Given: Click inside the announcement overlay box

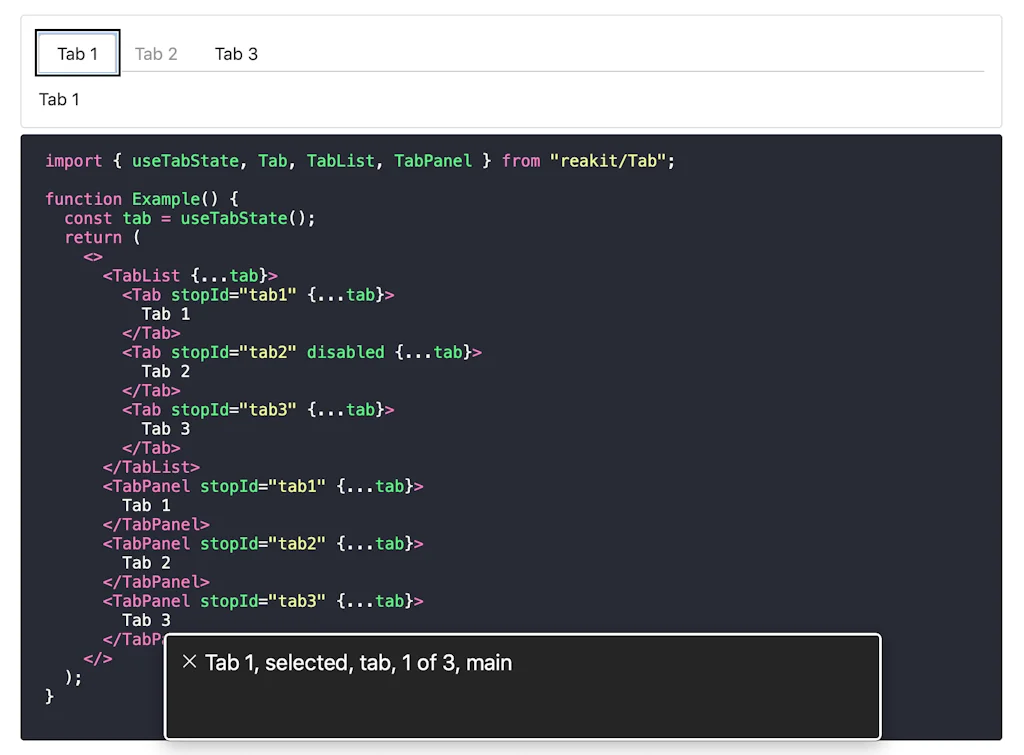Looking at the screenshot, I should (x=520, y=700).
